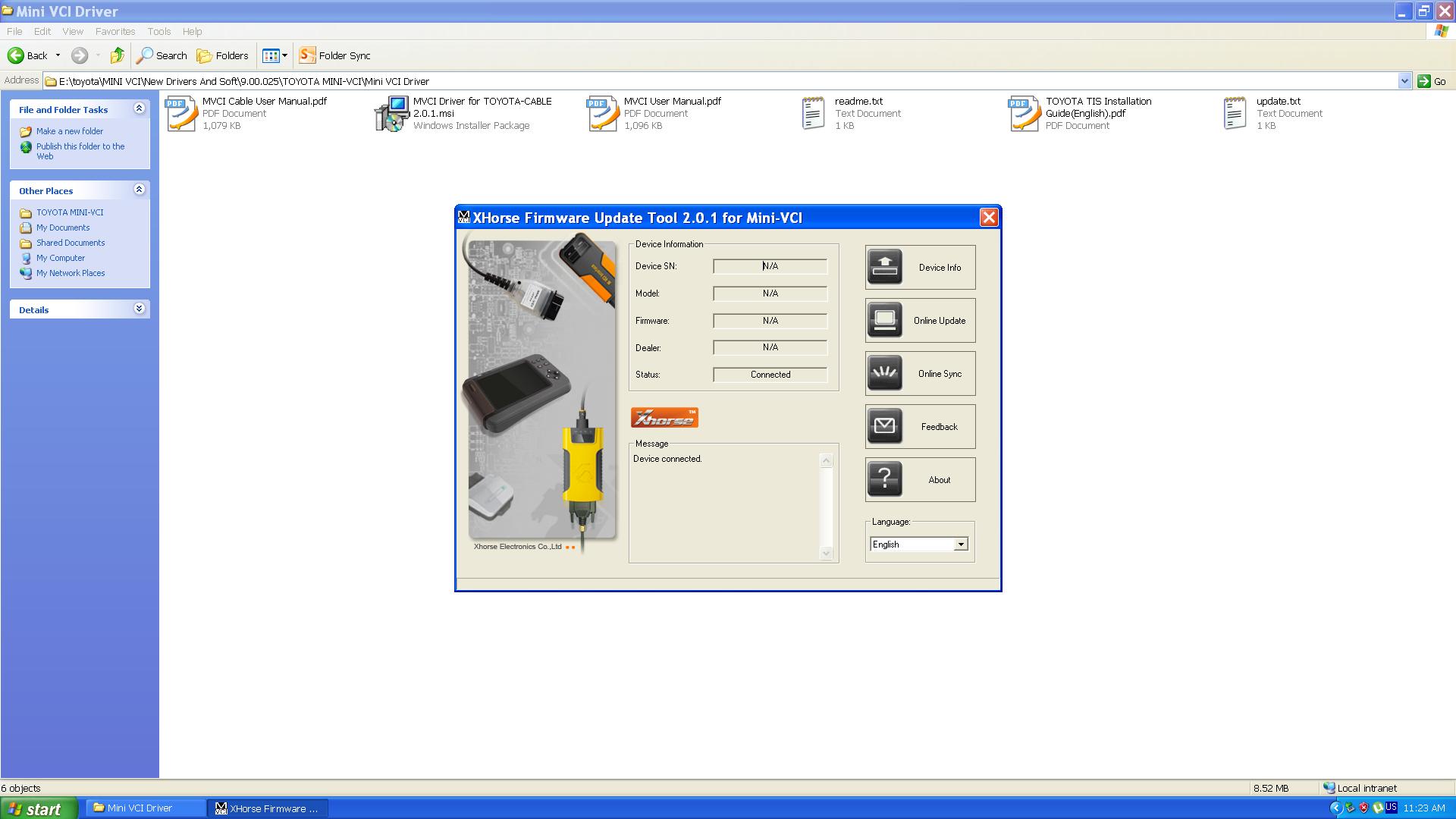Viewport: 1456px width, 819px height.
Task: Click the About question mark icon
Action: pyautogui.click(x=884, y=479)
